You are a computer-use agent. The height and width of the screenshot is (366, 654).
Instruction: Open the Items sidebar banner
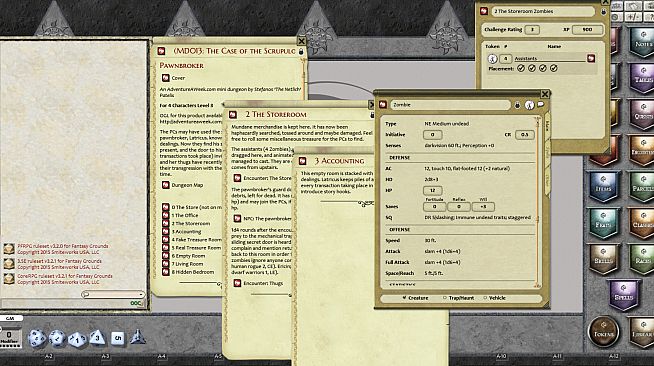click(603, 188)
